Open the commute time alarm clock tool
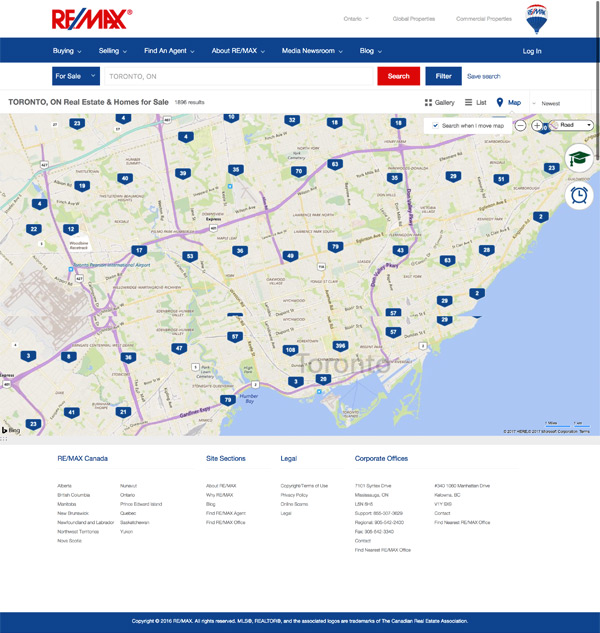 click(x=579, y=195)
